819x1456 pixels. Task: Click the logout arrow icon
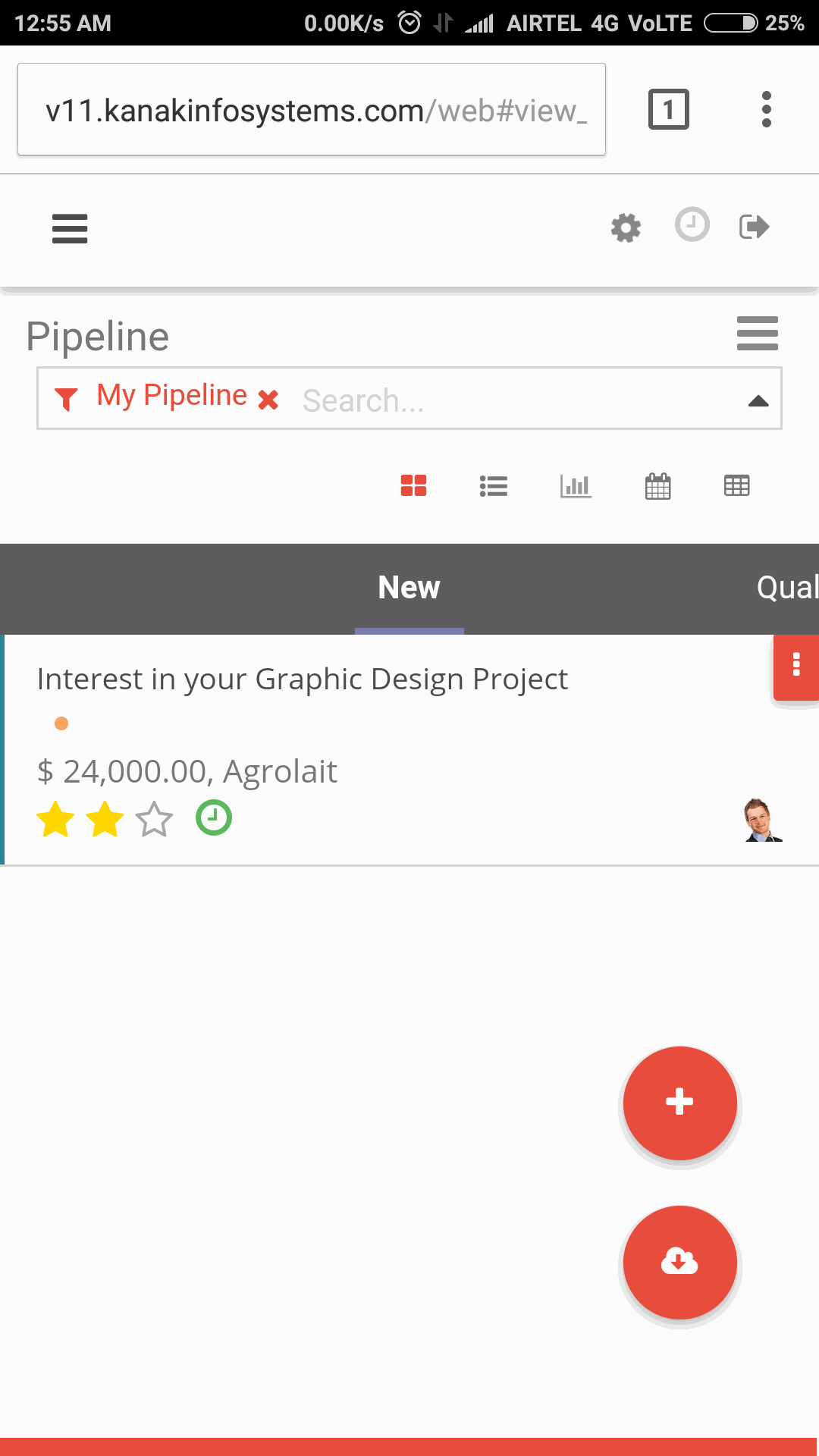(755, 226)
